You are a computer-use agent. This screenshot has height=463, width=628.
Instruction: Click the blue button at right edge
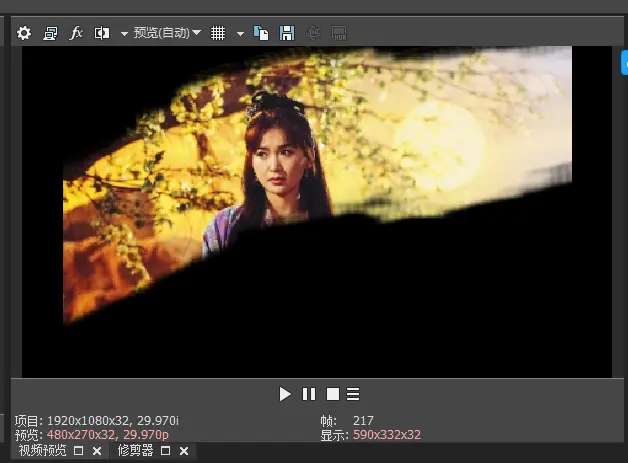tap(624, 62)
